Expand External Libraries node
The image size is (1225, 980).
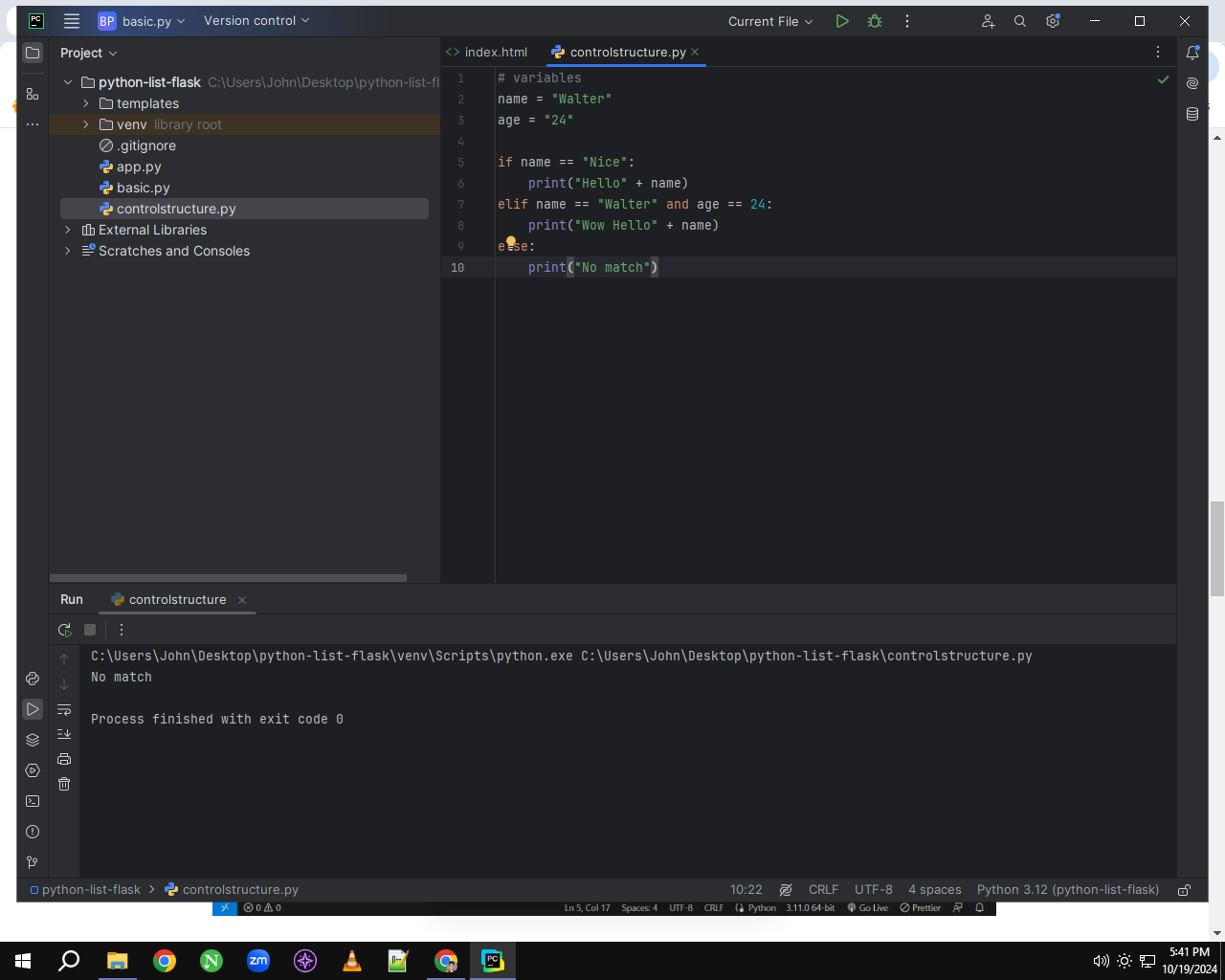(68, 230)
